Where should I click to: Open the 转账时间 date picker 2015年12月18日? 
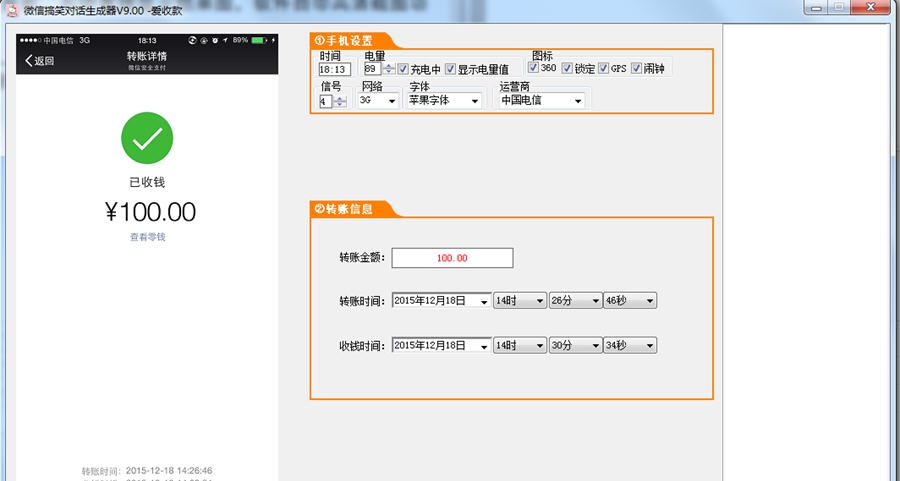pos(441,300)
